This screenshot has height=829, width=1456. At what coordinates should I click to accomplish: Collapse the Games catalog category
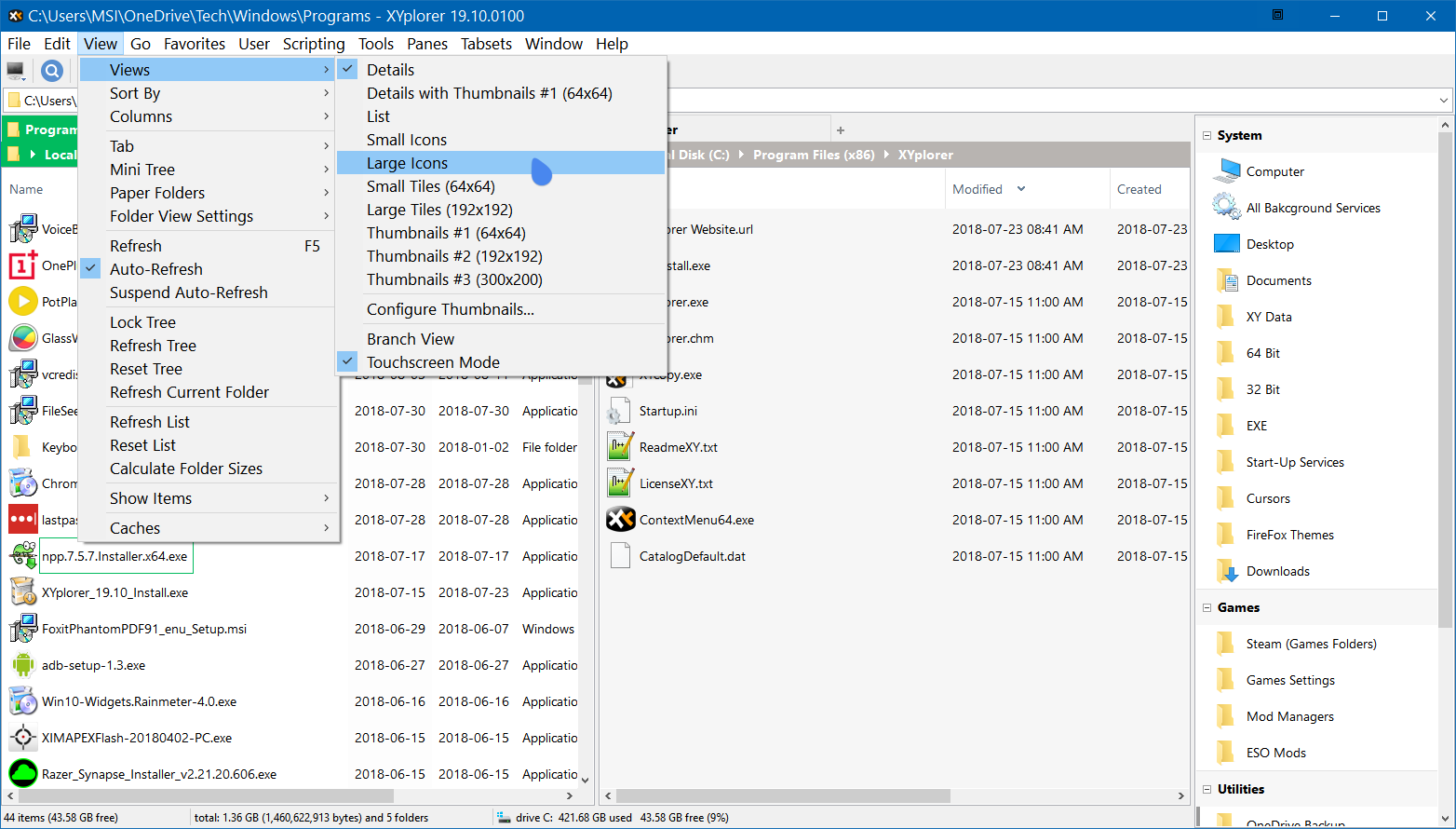pos(1207,607)
